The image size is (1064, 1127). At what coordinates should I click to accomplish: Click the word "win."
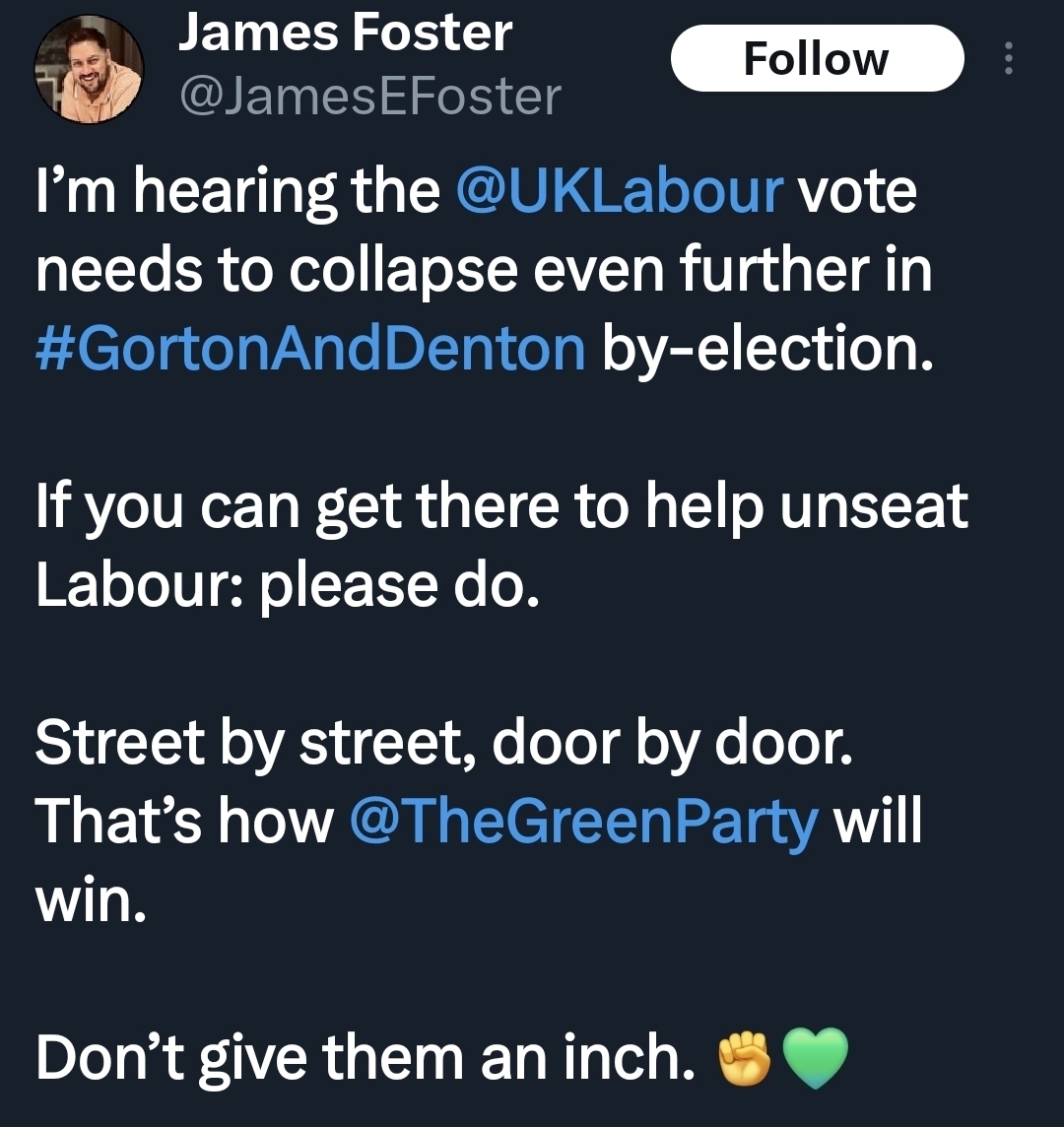coord(92,900)
